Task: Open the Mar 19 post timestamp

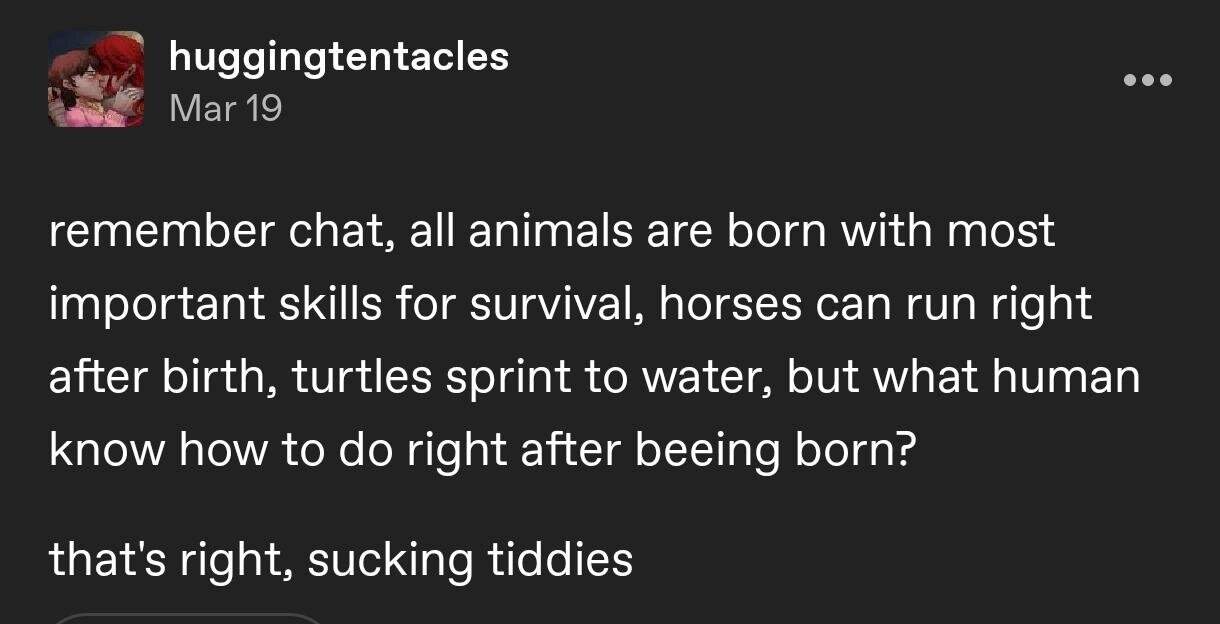Action: tap(226, 108)
